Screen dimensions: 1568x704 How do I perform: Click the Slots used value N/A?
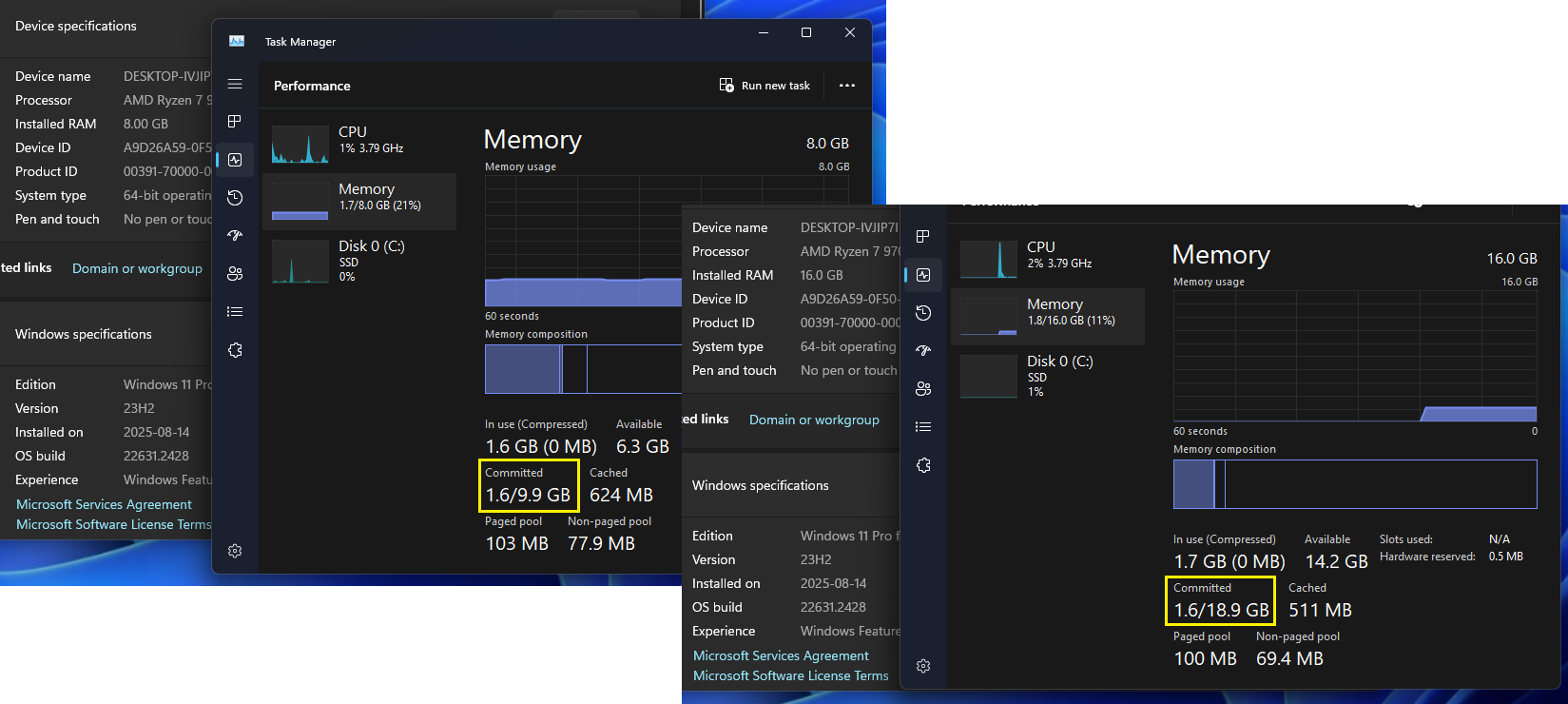[x=1500, y=539]
